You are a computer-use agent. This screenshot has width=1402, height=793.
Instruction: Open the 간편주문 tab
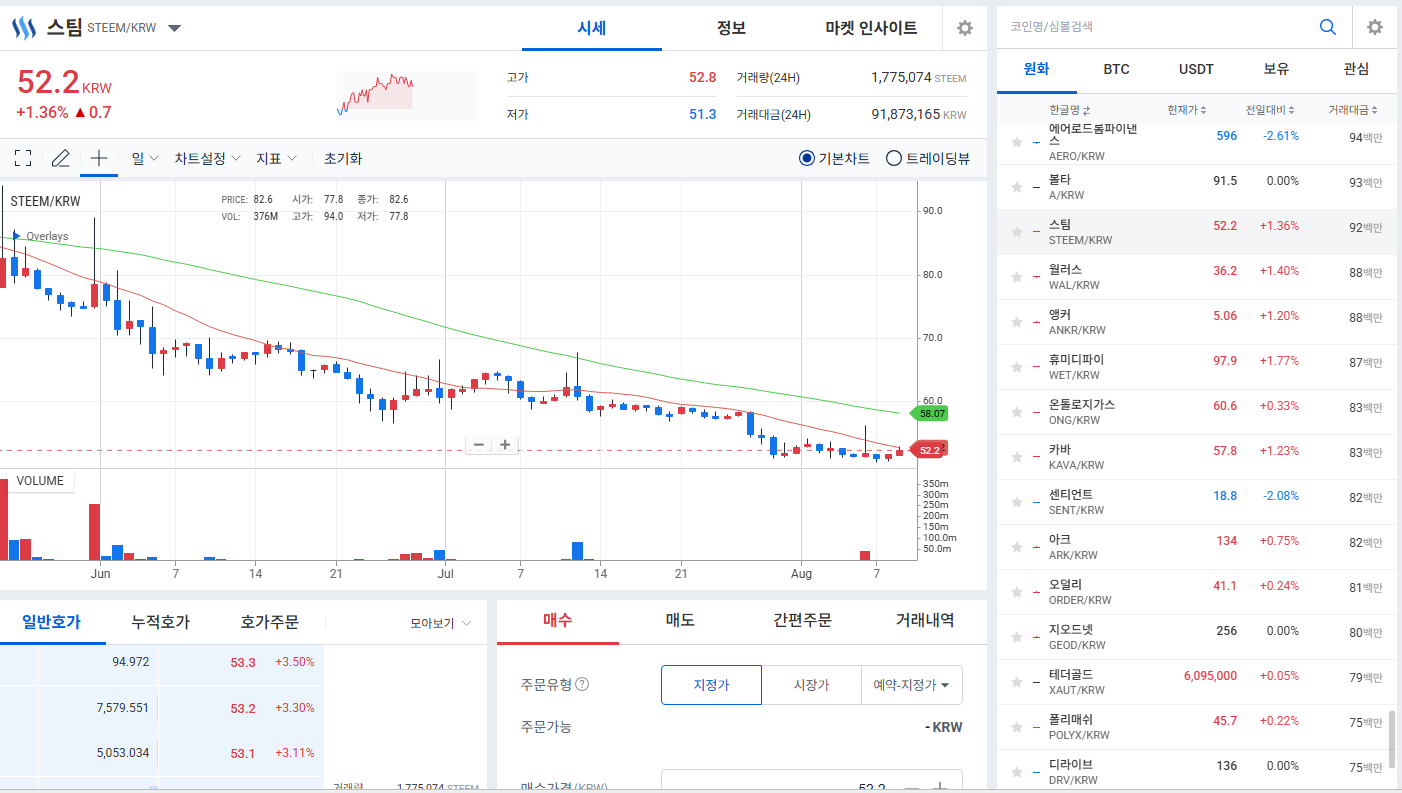tap(802, 620)
